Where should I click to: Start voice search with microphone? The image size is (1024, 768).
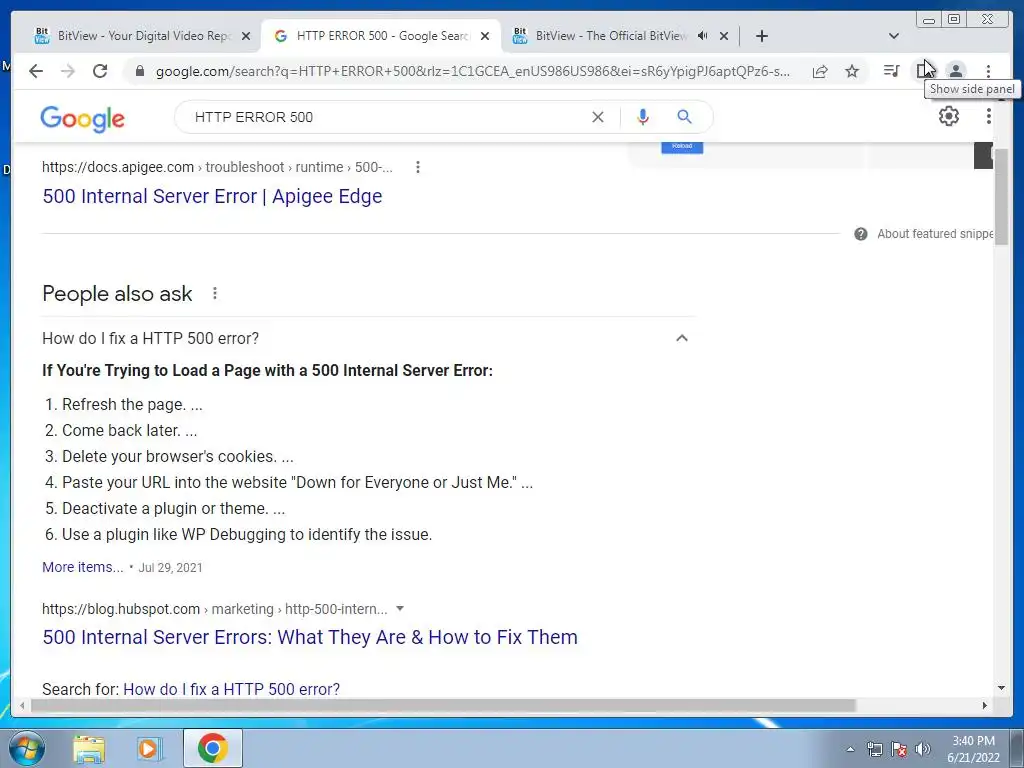pos(643,117)
